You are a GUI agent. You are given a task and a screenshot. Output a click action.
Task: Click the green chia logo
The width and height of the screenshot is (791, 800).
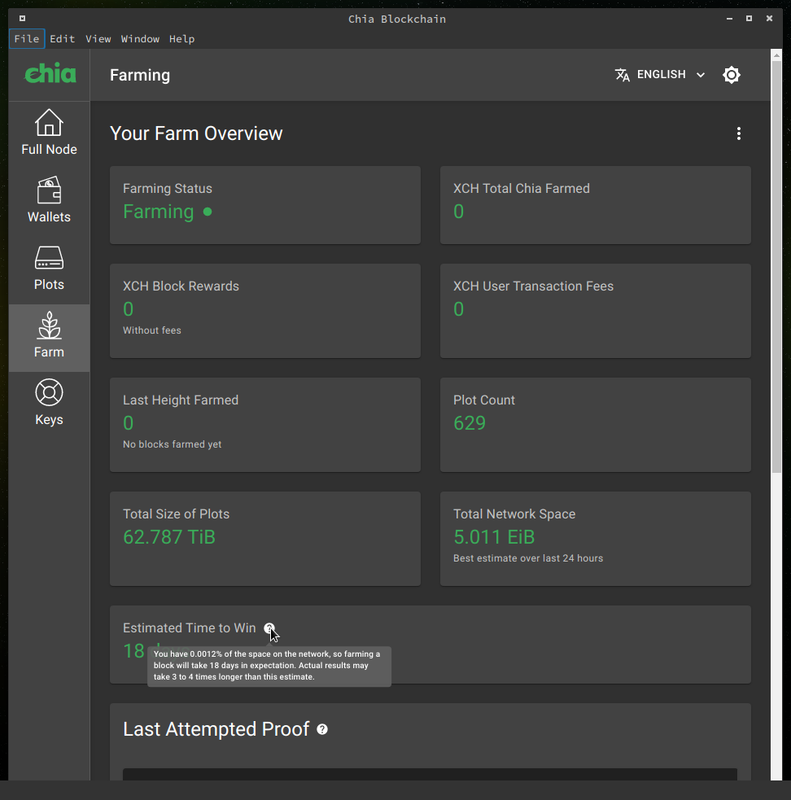tap(51, 74)
